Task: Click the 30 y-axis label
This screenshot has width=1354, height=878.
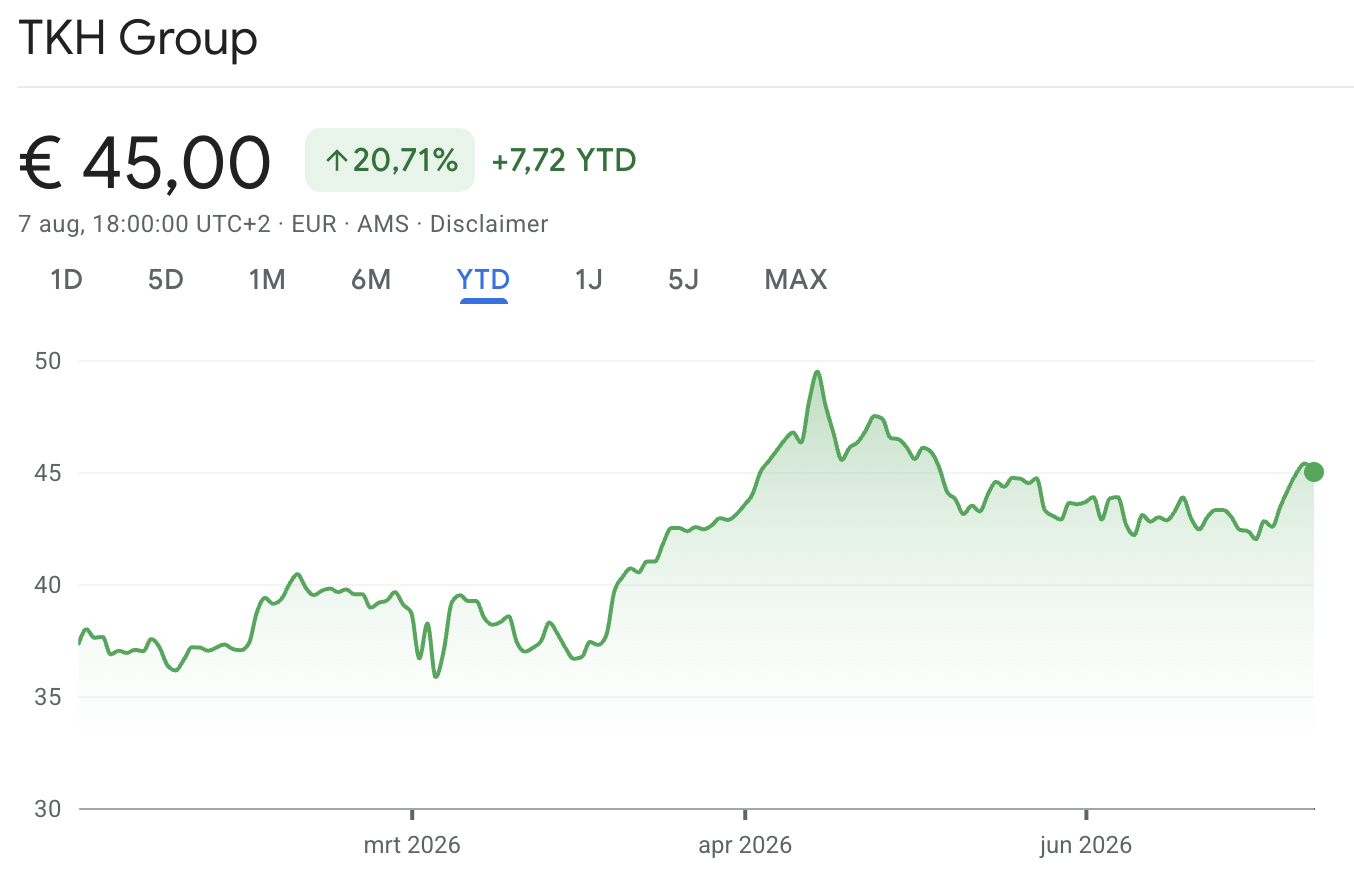Action: point(48,809)
